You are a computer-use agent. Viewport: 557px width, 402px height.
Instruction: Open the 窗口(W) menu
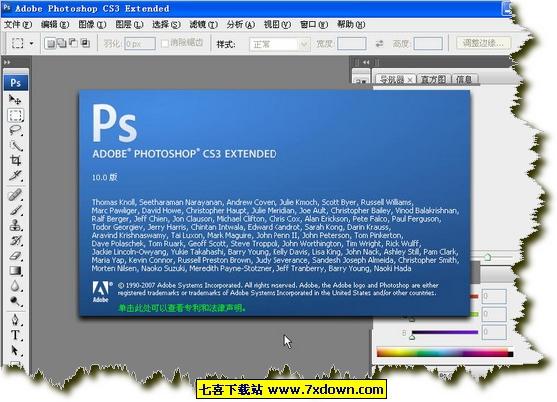pos(314,25)
